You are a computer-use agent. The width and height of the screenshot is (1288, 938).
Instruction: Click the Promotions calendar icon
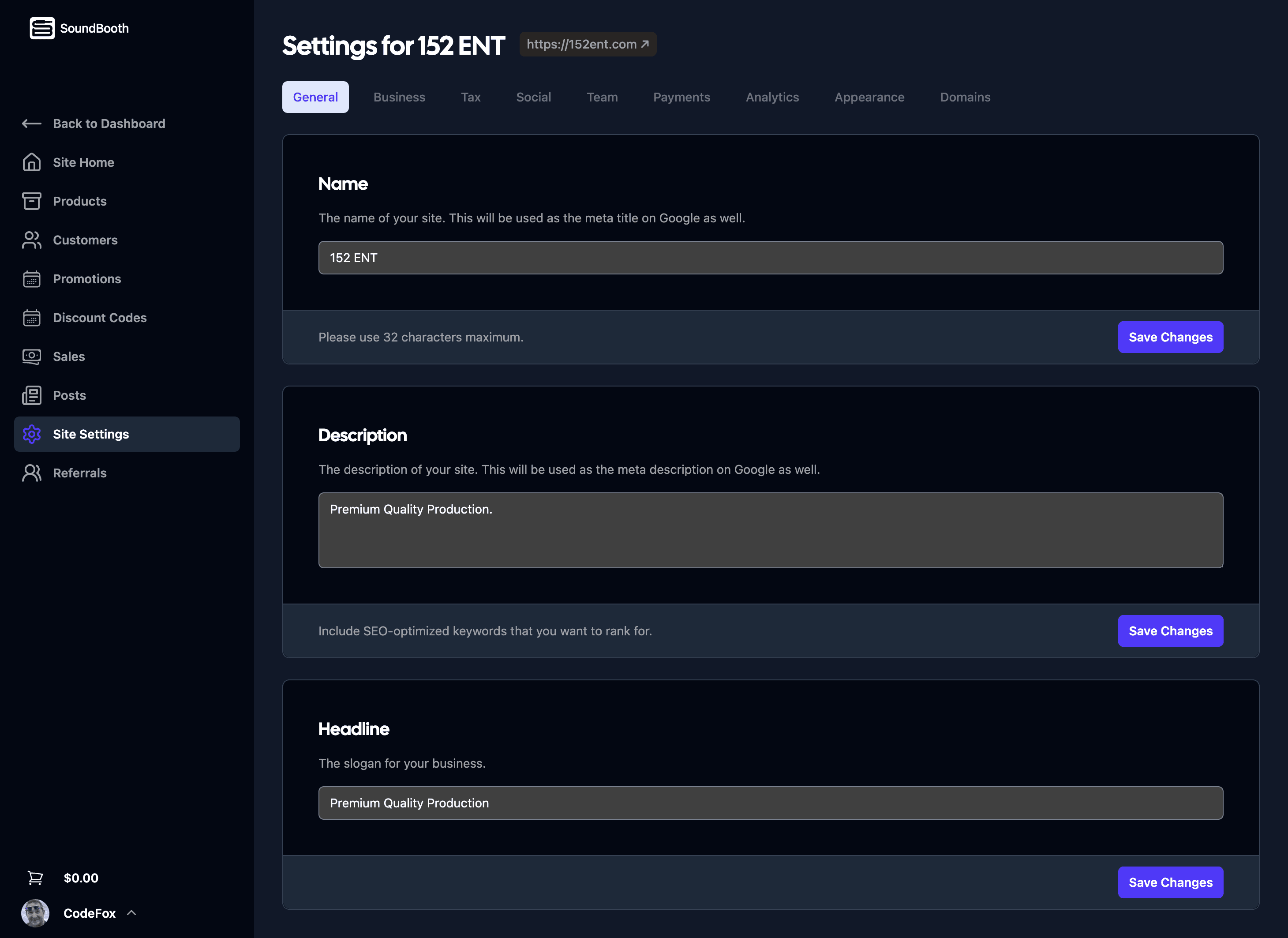coord(32,279)
